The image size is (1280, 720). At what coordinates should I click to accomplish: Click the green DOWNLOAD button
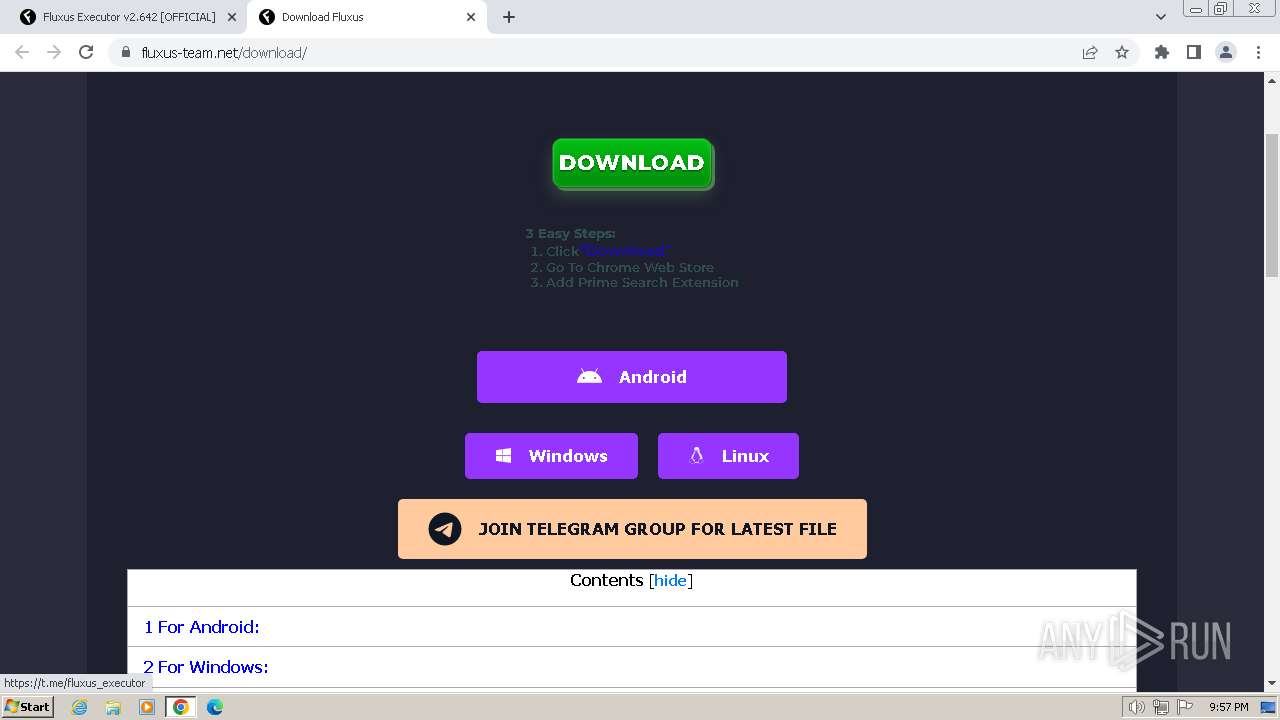click(632, 163)
